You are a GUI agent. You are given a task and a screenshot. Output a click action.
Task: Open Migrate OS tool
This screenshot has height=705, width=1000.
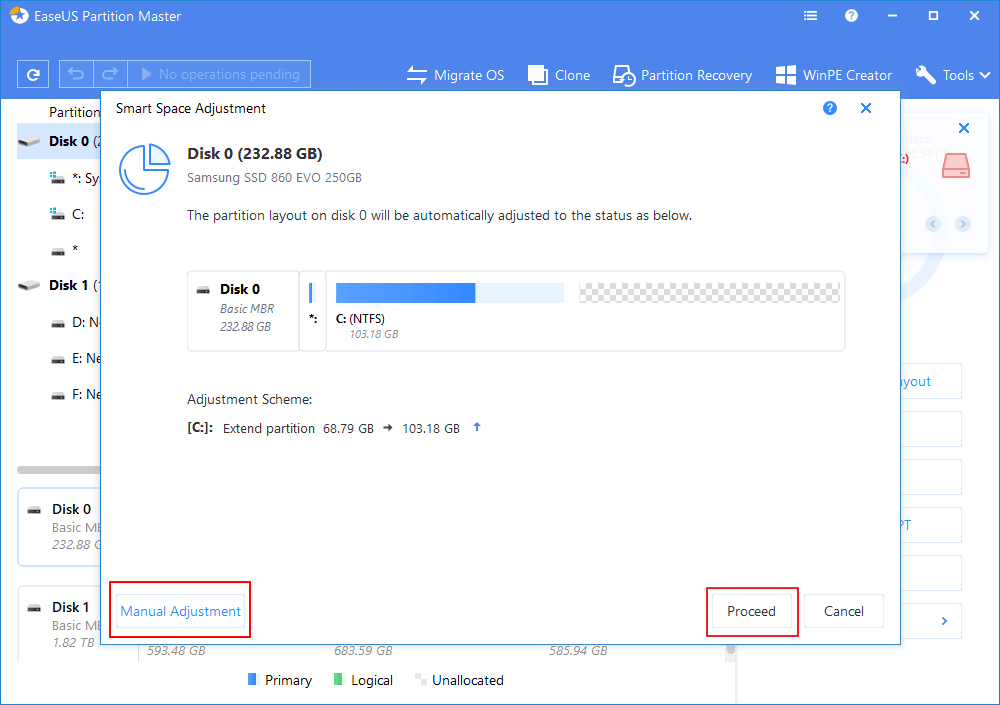(x=455, y=75)
